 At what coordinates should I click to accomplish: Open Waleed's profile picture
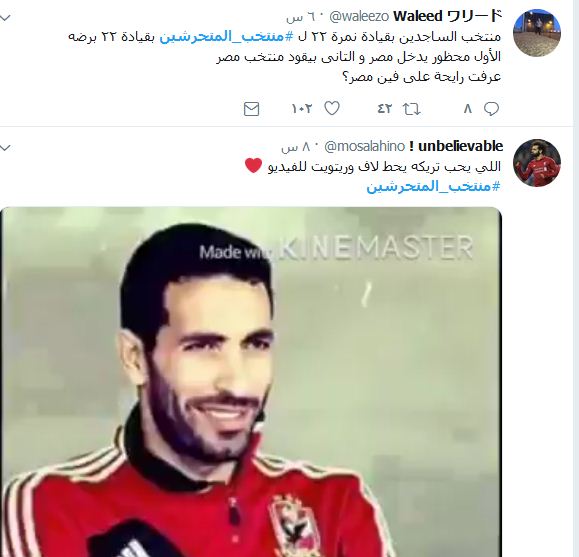(x=537, y=33)
